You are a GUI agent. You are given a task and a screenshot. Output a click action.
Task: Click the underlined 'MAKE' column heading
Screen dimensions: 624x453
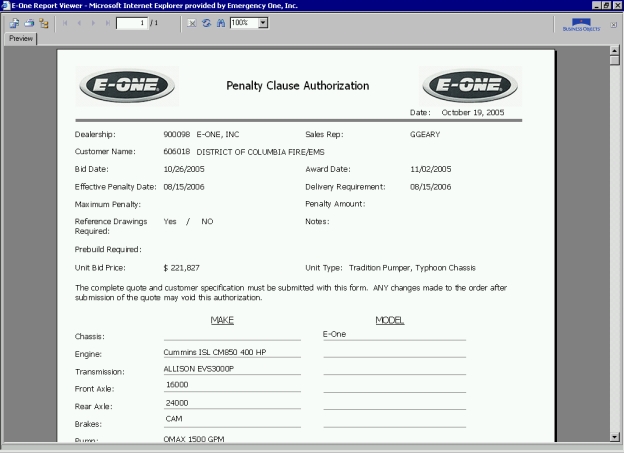coord(222,320)
